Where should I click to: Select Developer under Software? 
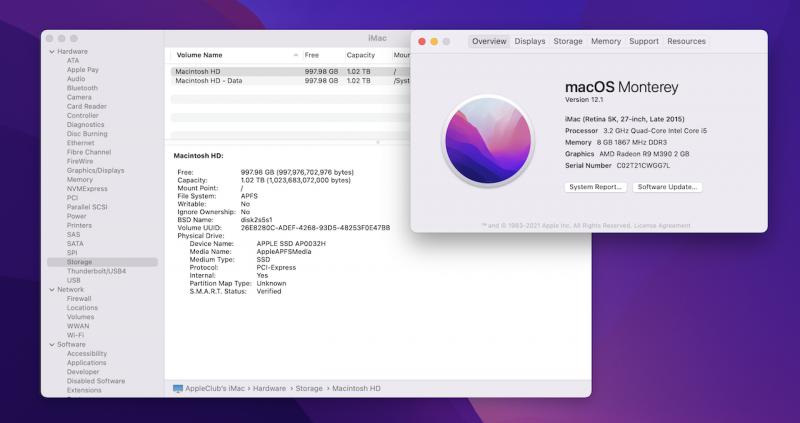point(83,372)
